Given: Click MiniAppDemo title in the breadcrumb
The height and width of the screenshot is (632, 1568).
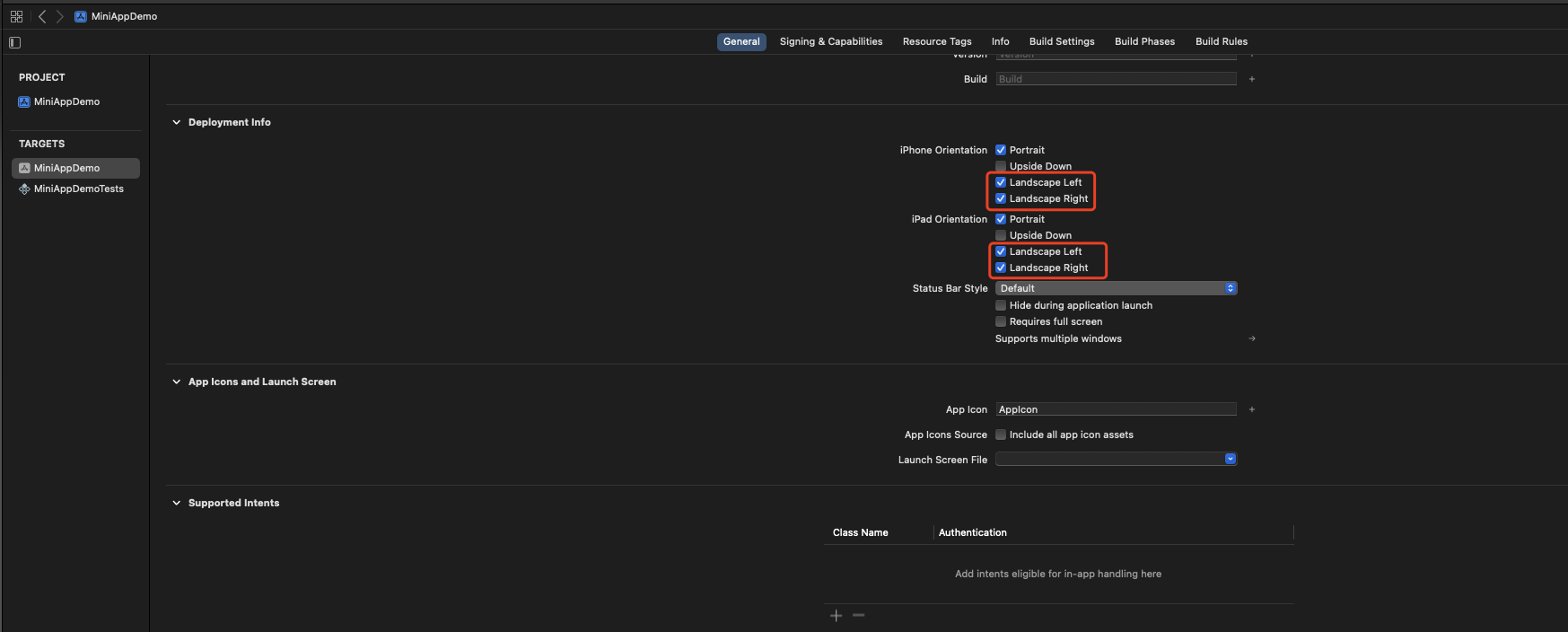Looking at the screenshot, I should point(124,16).
